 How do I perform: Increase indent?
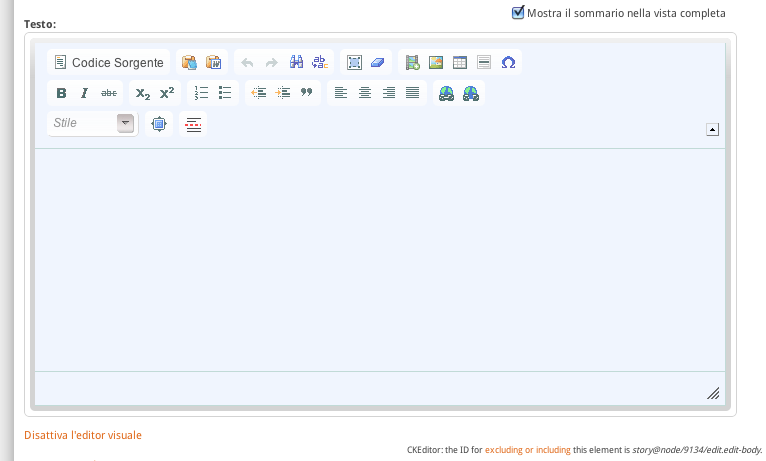click(282, 93)
